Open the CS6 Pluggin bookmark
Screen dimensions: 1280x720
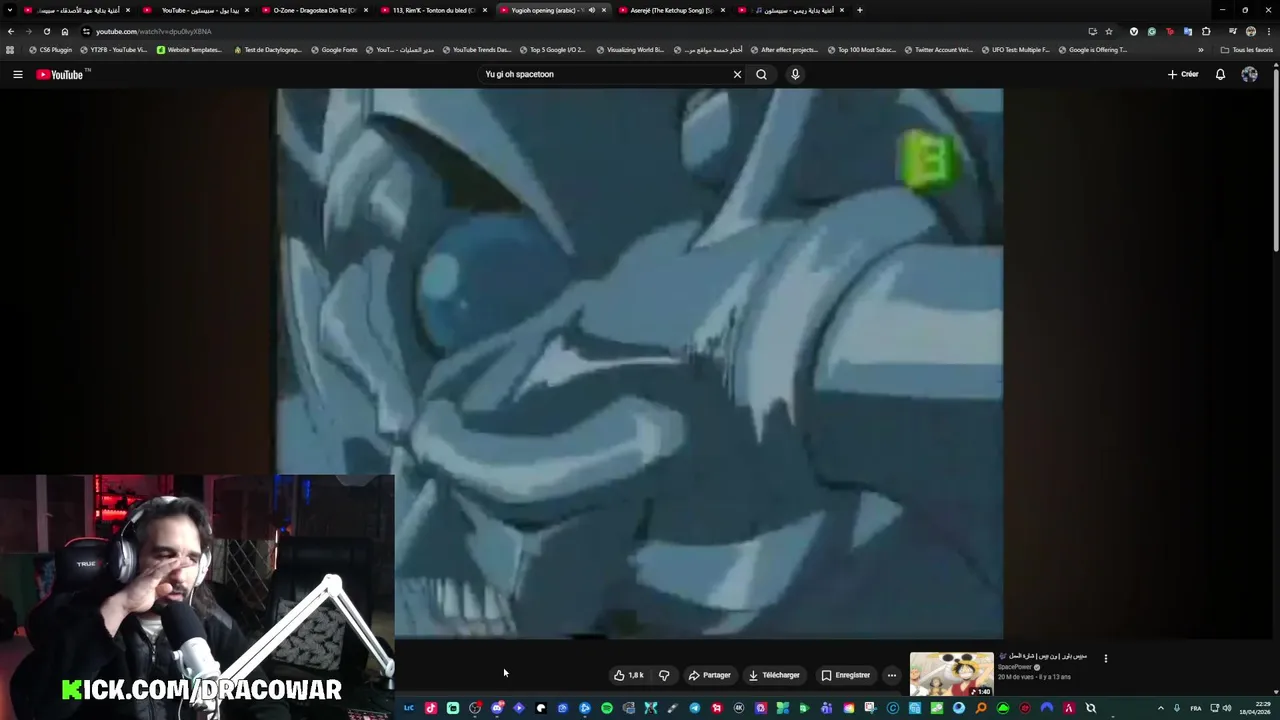click(50, 49)
